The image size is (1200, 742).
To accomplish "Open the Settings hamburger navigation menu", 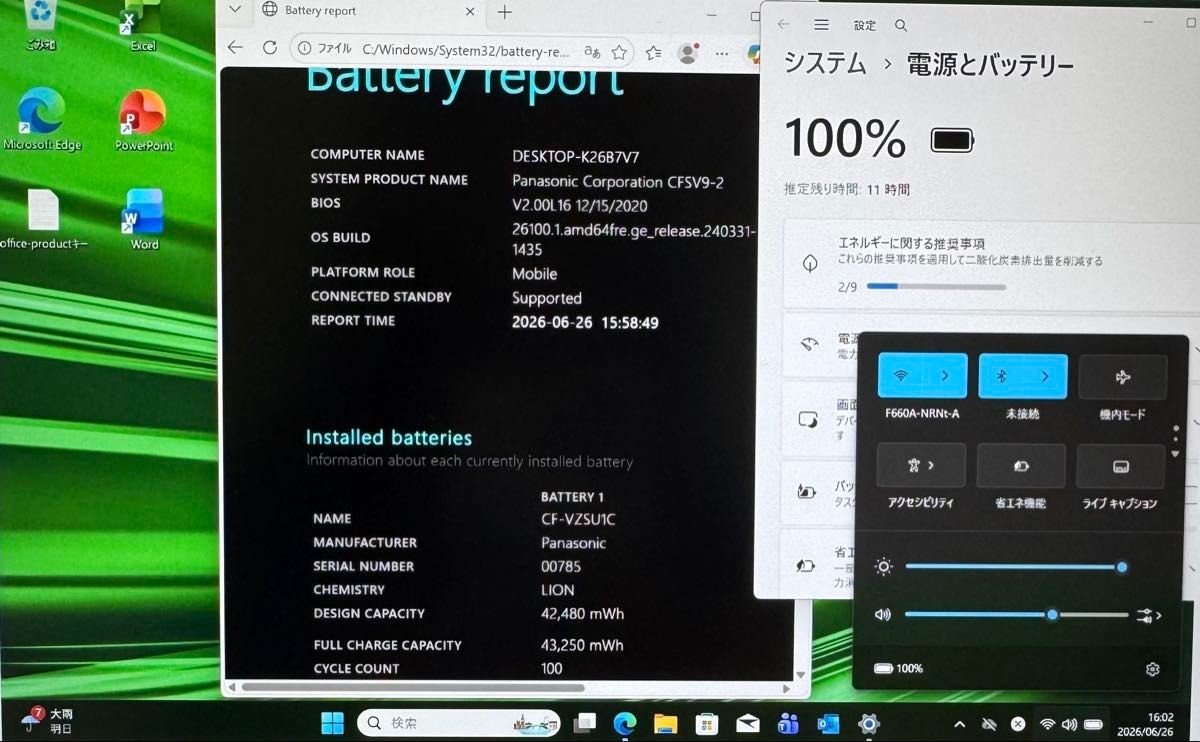I will click(x=821, y=25).
